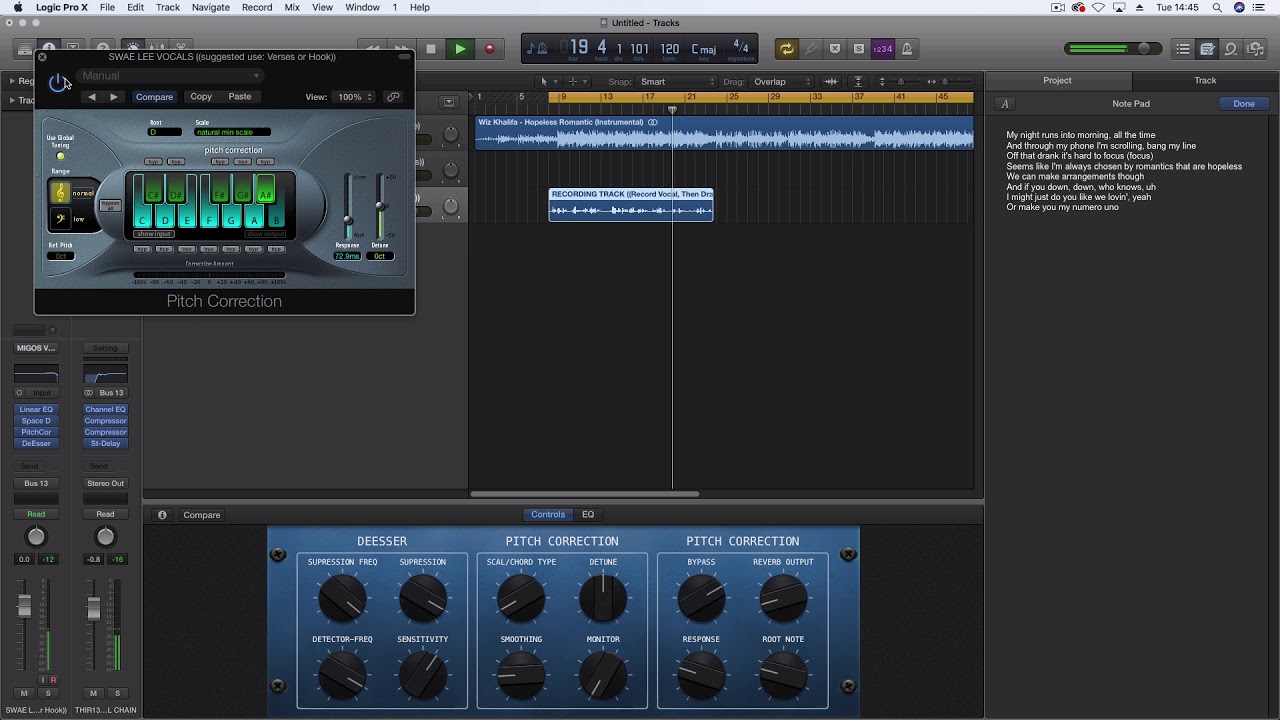Toggle the Pitch Correction plugin power button
The width and height of the screenshot is (1280, 720).
point(58,82)
